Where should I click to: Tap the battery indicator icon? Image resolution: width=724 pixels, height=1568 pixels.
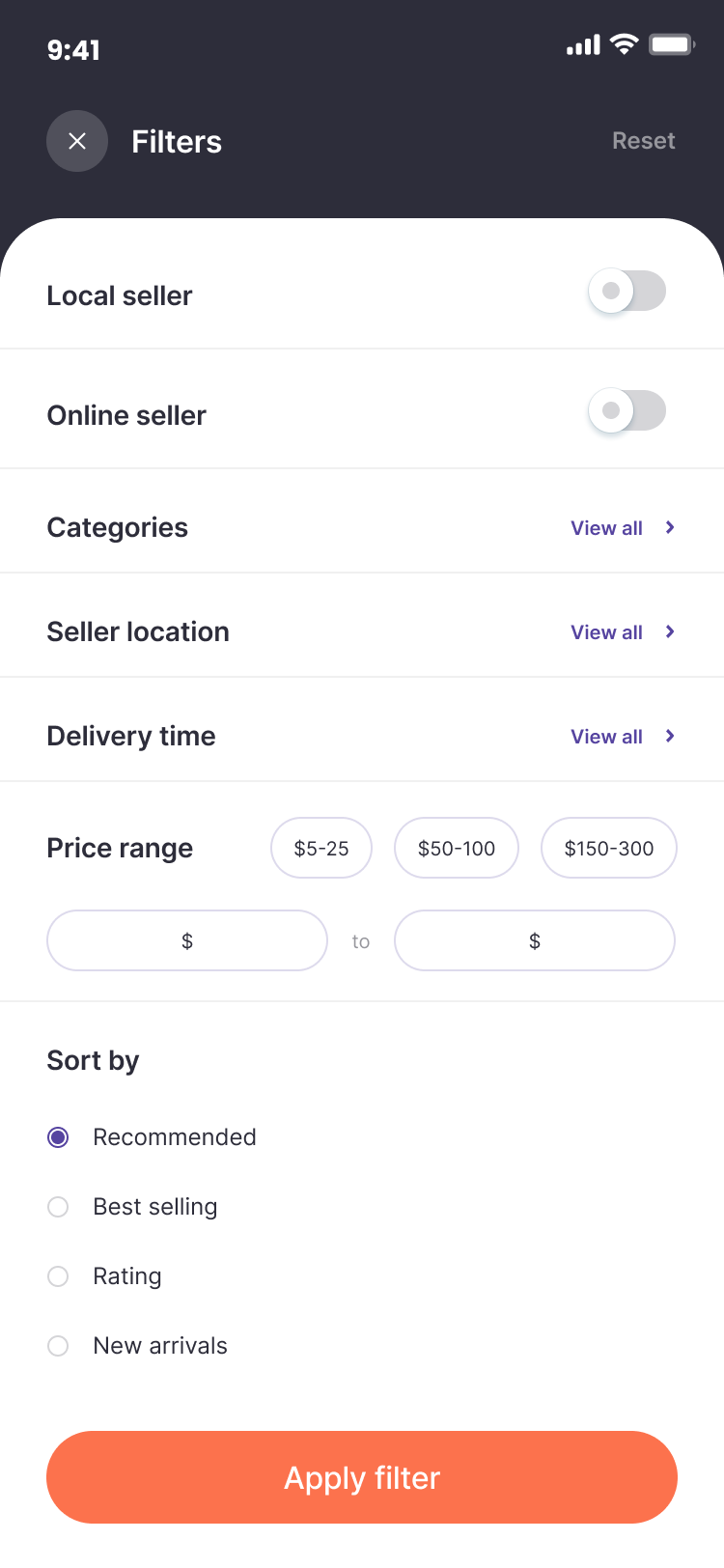tap(671, 44)
